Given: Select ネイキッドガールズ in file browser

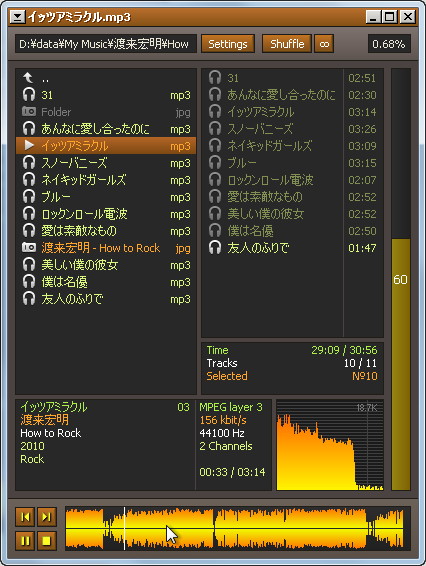Looking at the screenshot, I should [x=106, y=180].
